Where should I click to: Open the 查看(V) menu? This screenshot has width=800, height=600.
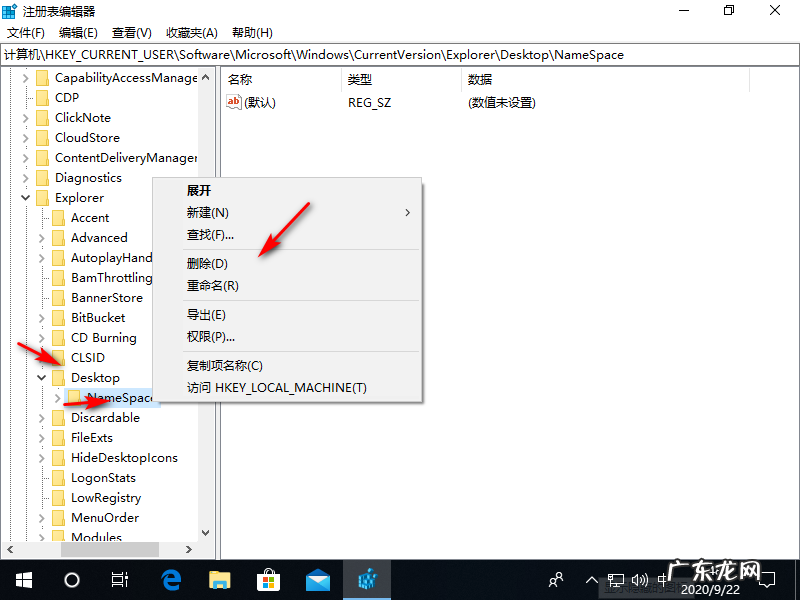point(129,32)
